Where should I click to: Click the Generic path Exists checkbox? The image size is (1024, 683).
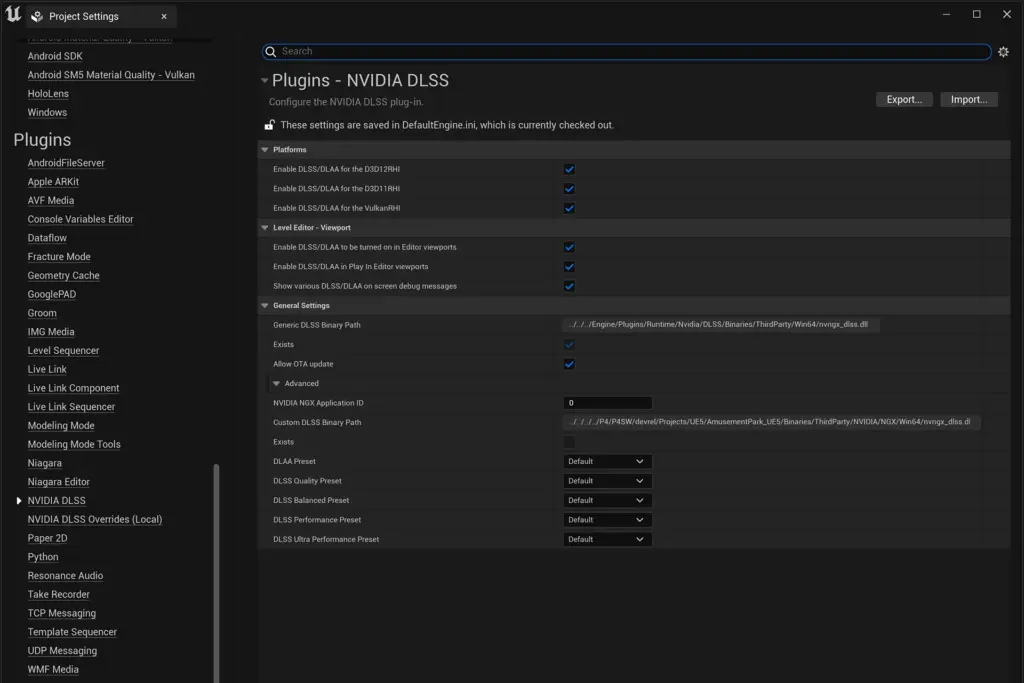[x=569, y=345]
